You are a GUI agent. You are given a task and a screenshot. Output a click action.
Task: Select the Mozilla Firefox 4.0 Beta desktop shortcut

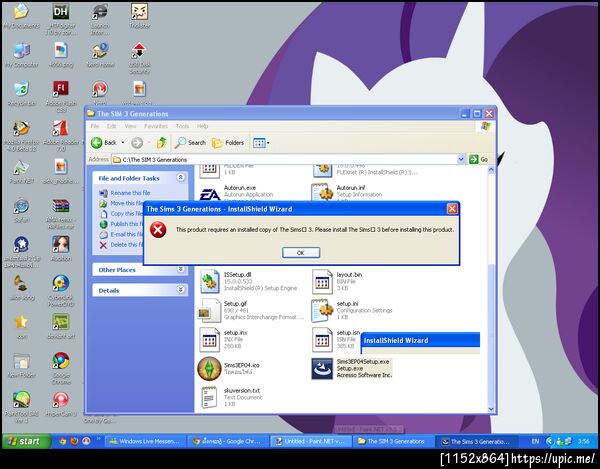21,136
